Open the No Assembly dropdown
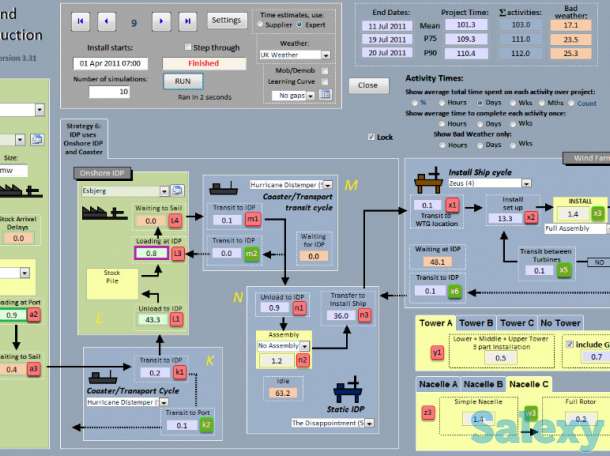 pos(304,346)
